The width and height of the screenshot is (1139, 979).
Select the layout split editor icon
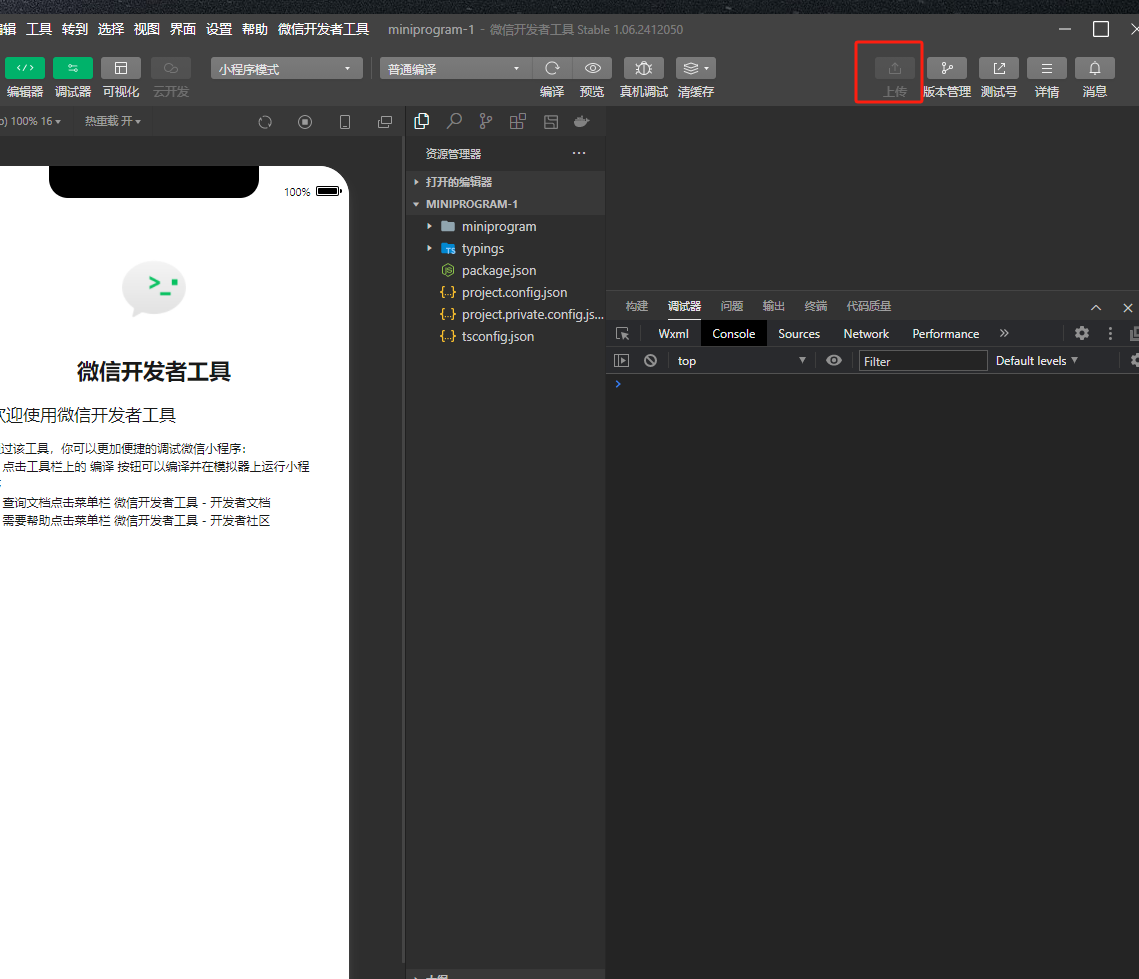[x=551, y=121]
